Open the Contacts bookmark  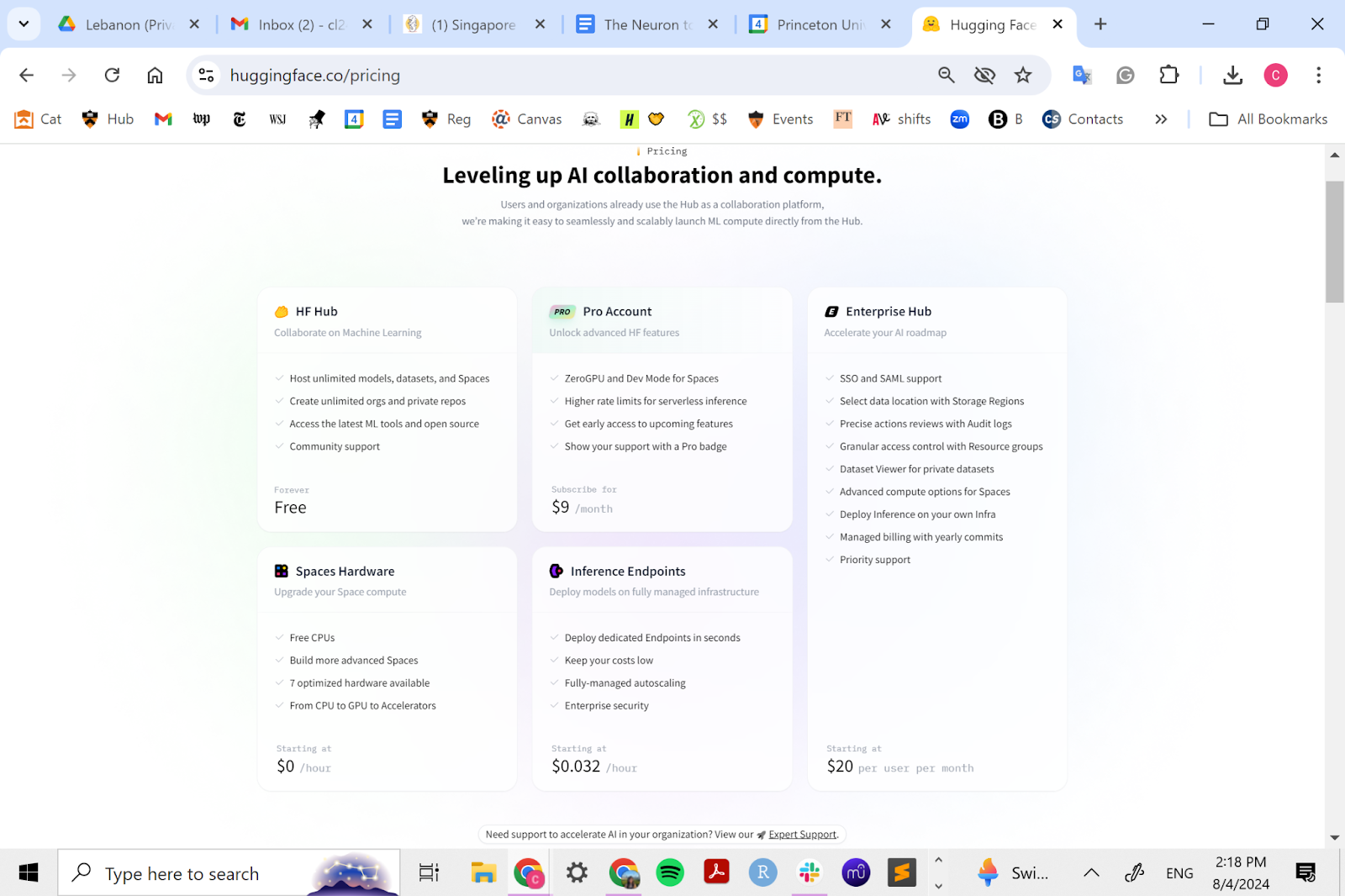pyautogui.click(x=1083, y=119)
